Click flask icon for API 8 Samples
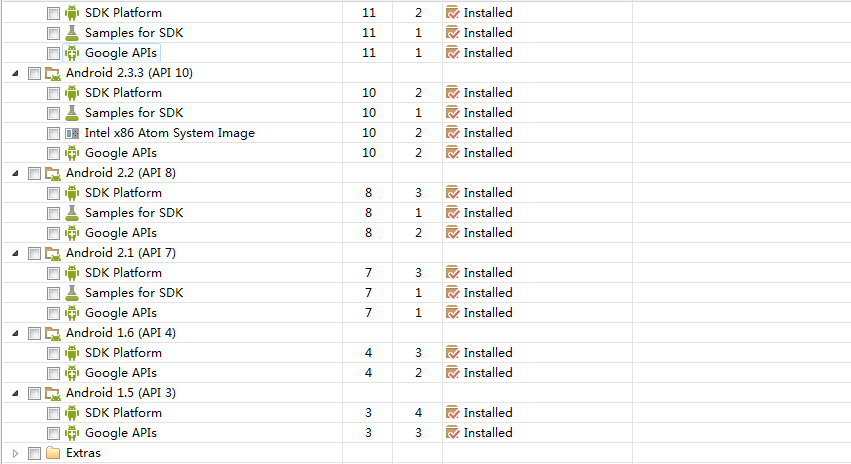Viewport: 851px width, 464px height. [72, 213]
